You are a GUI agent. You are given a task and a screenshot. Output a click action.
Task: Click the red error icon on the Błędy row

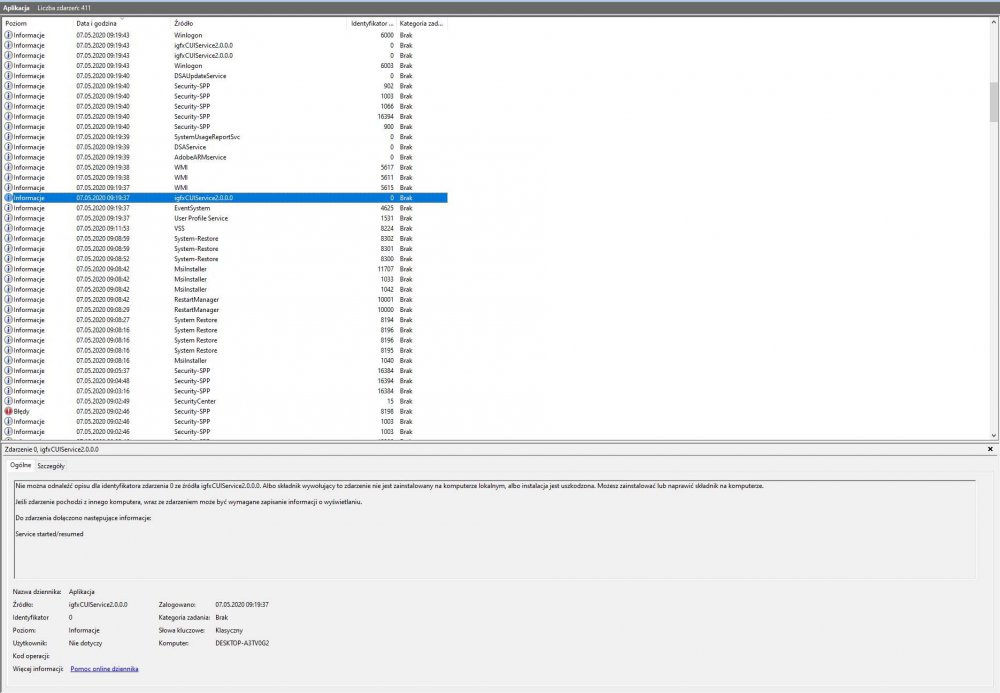(x=8, y=411)
